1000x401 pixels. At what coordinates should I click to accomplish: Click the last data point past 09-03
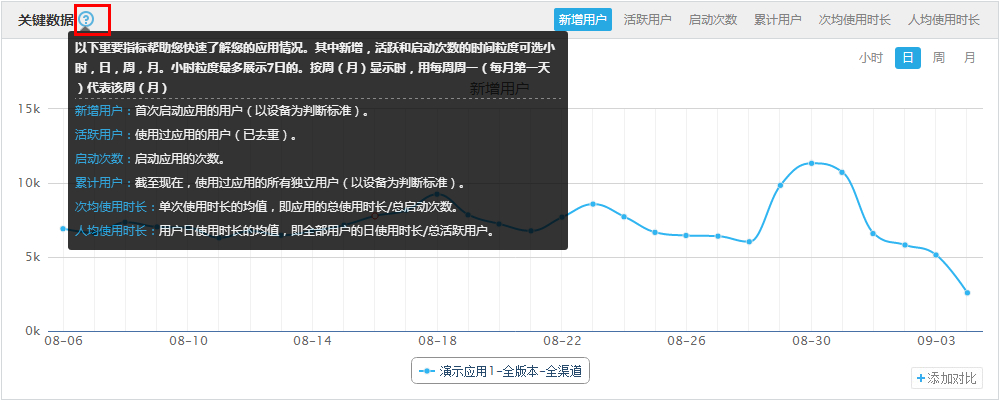[x=967, y=293]
